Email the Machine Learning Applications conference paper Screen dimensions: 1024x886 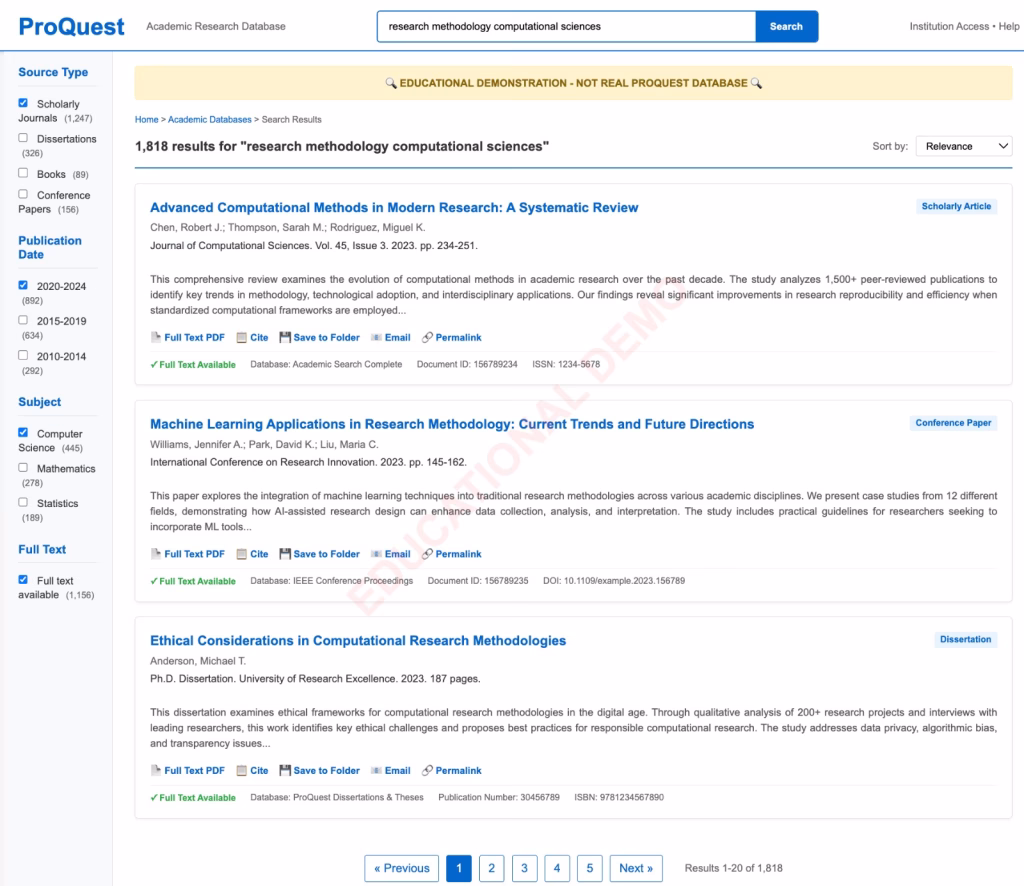point(390,554)
